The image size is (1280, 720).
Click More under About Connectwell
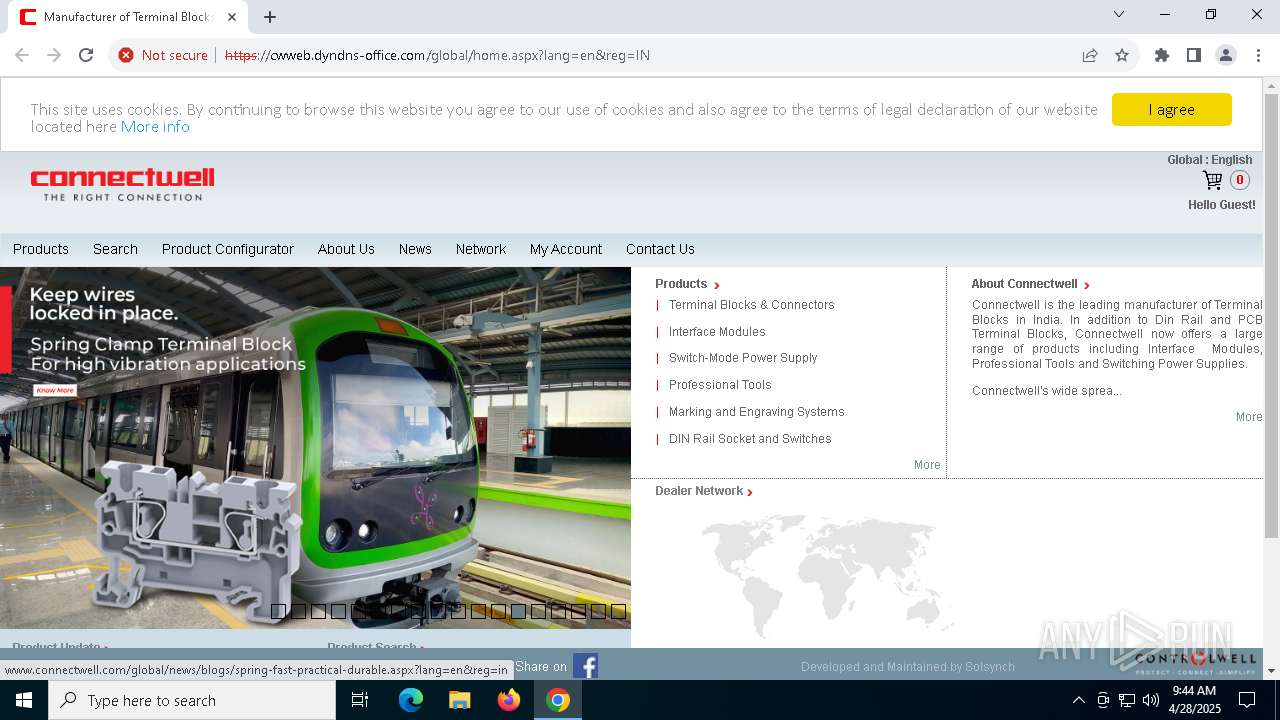click(x=1249, y=417)
